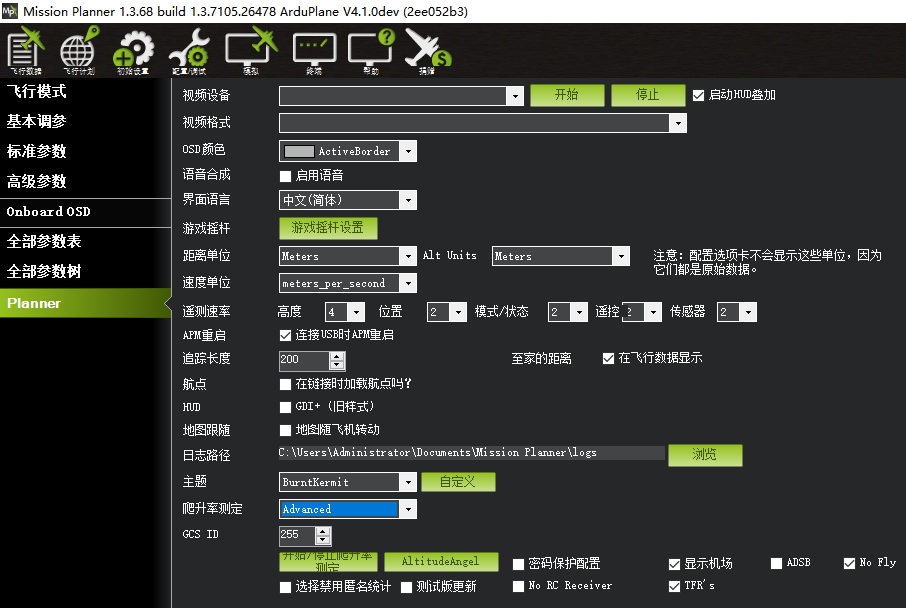Enable the GDI+ (旧样式) HUD checkbox
The width and height of the screenshot is (906, 608).
(x=285, y=407)
